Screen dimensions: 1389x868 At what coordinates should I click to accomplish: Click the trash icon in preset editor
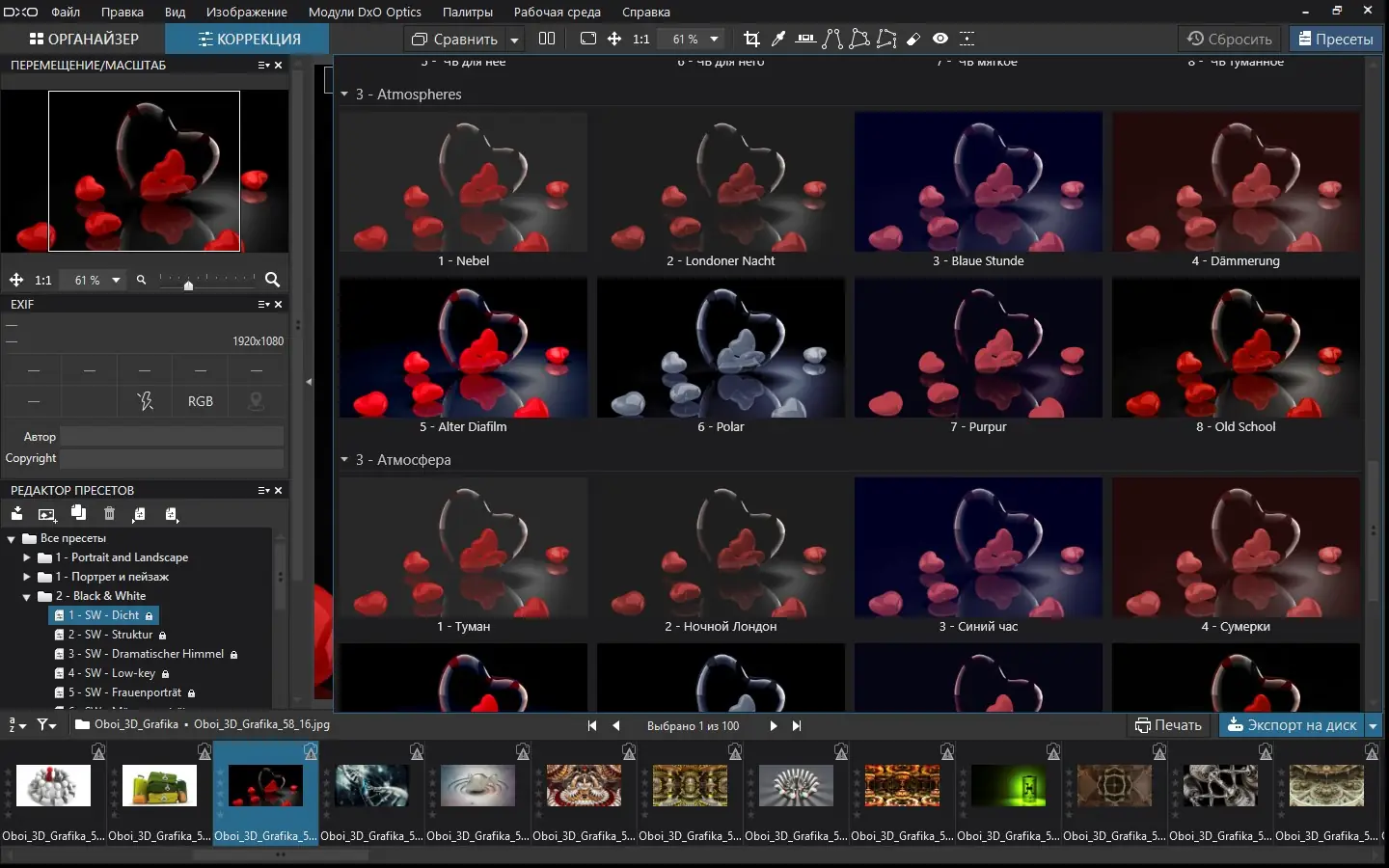(109, 514)
